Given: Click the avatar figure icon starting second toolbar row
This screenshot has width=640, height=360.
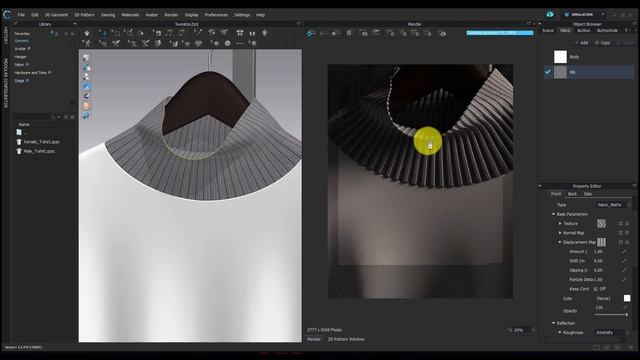Looking at the screenshot, I should (x=88, y=43).
